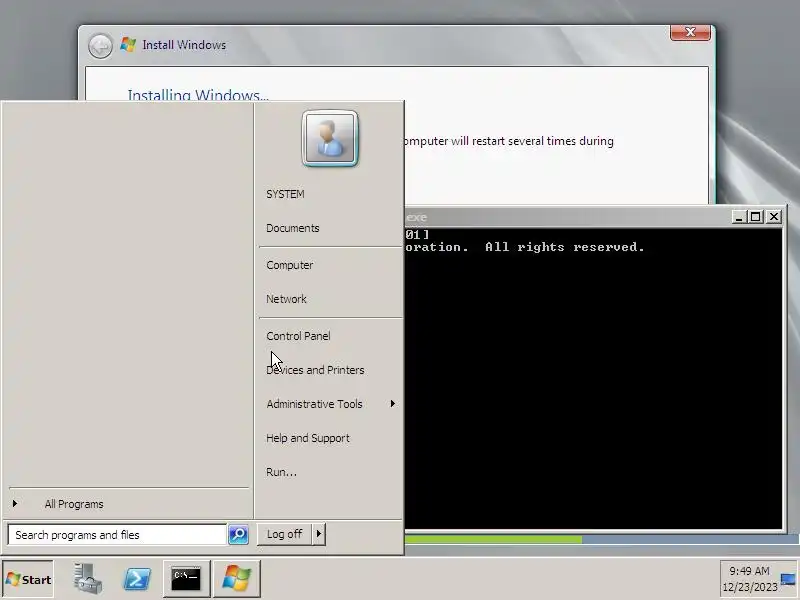Click the Log off button
The width and height of the screenshot is (800, 600).
pyautogui.click(x=284, y=534)
